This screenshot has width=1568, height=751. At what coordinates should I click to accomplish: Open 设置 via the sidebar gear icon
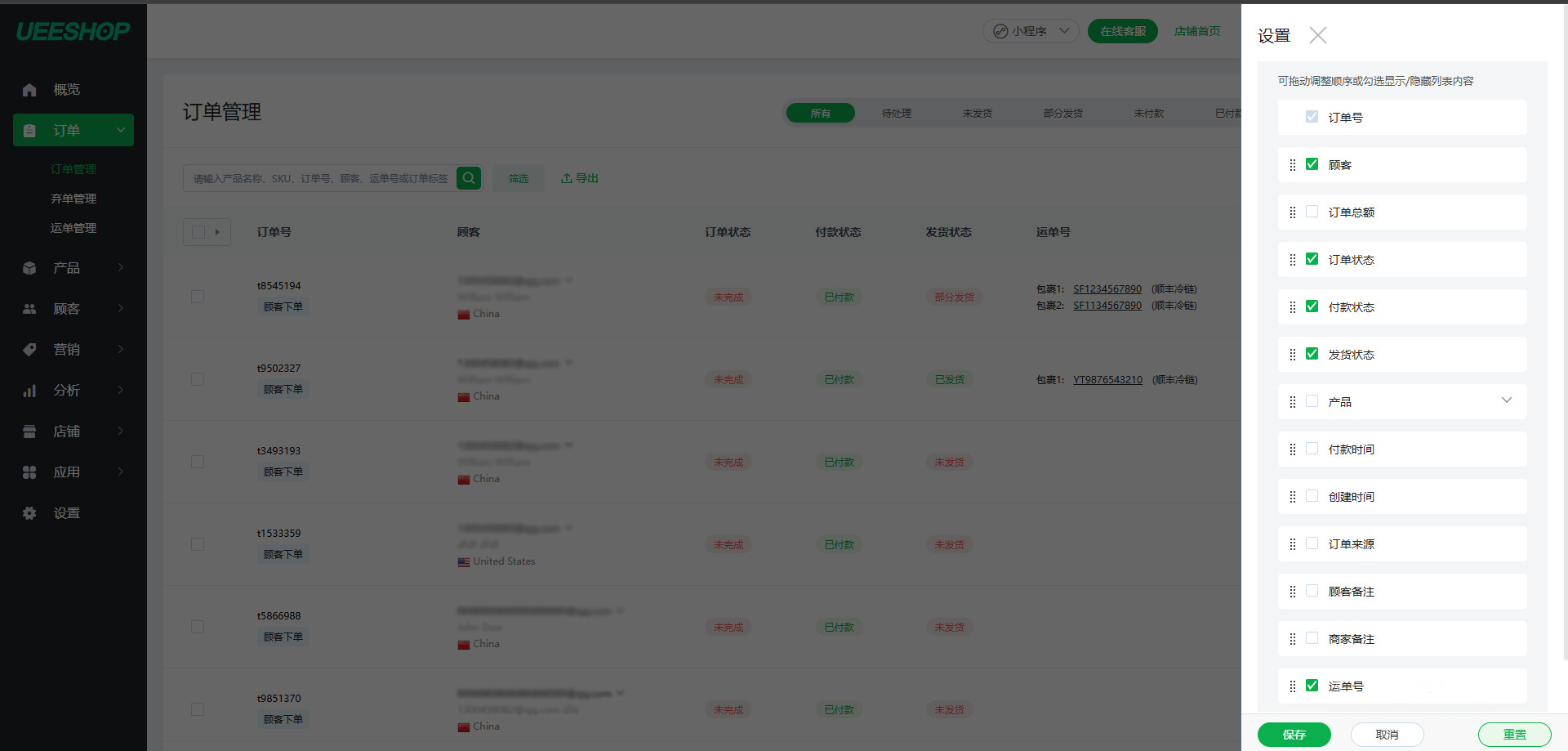[x=29, y=513]
